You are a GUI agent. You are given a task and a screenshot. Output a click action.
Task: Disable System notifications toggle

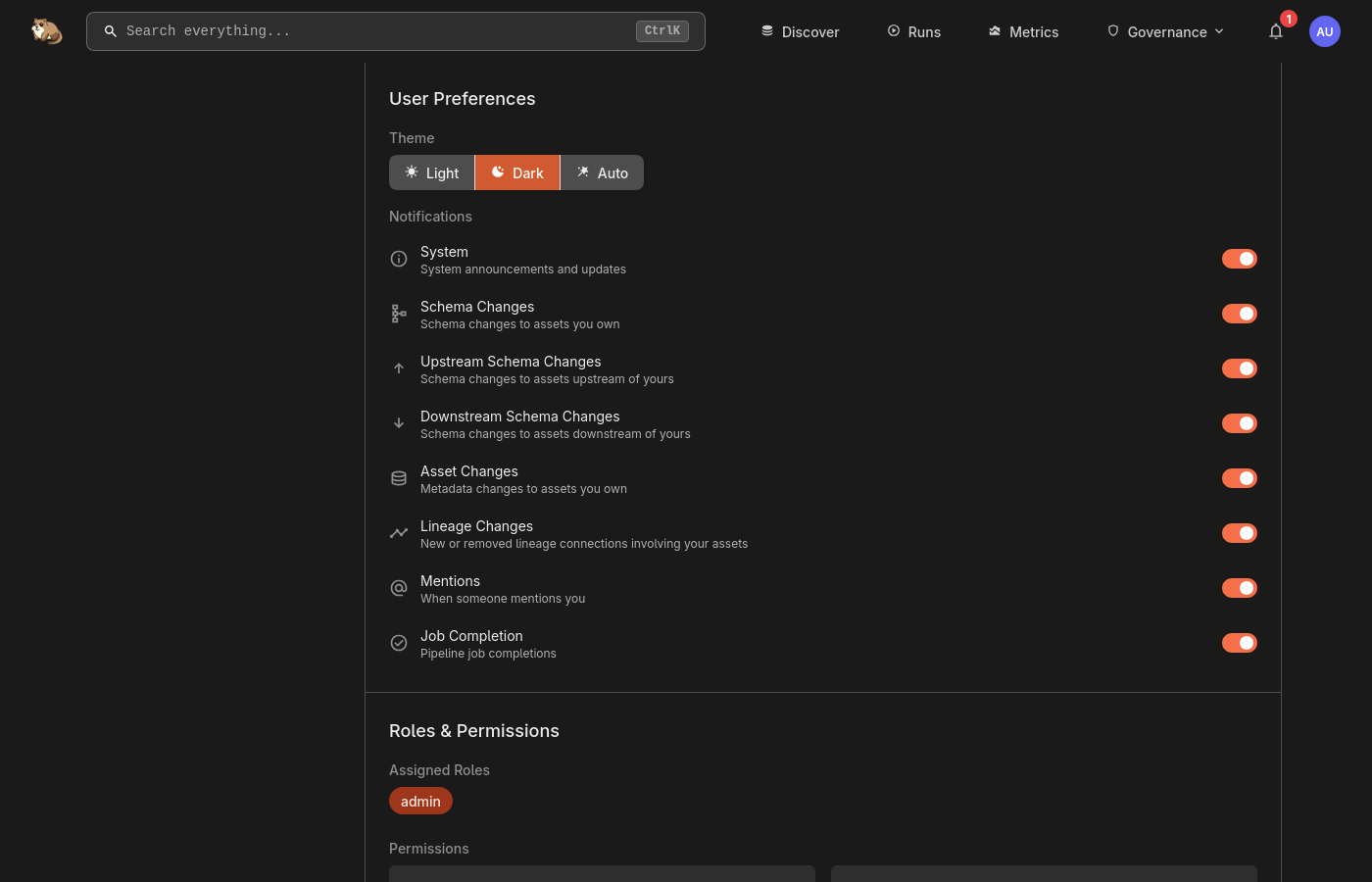pyautogui.click(x=1239, y=259)
